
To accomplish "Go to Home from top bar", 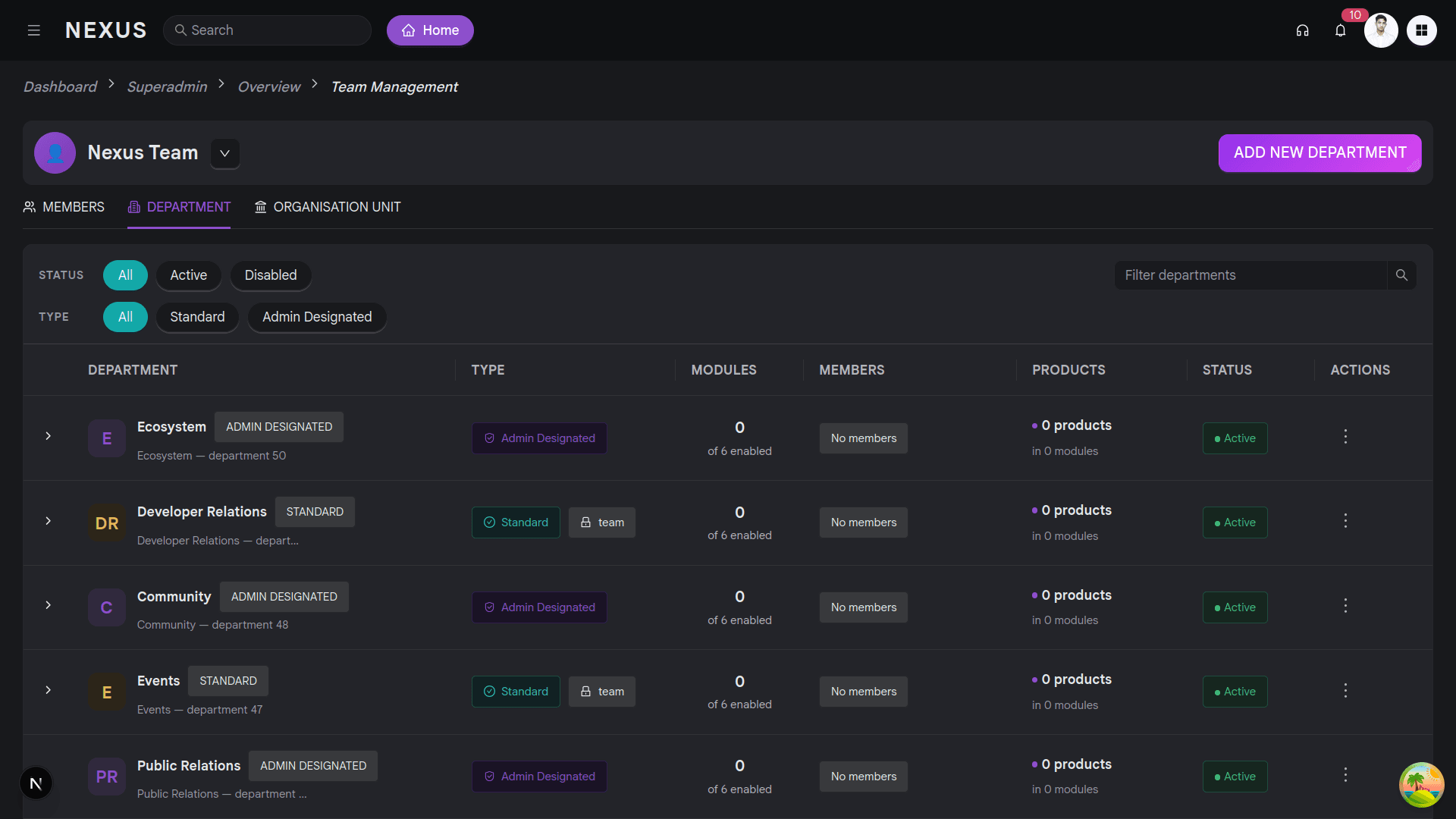I will pos(430,30).
